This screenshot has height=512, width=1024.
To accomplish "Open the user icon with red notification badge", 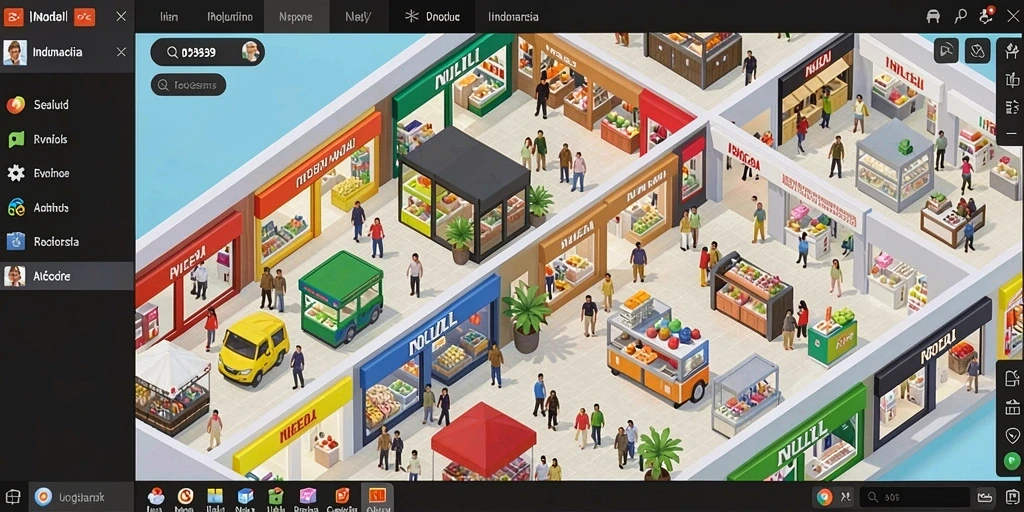I will pyautogui.click(x=987, y=16).
